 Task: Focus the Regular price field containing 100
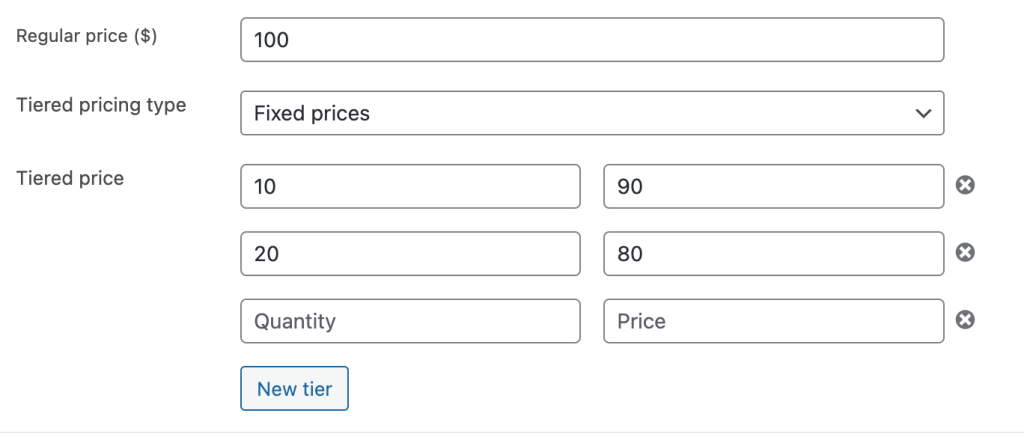(x=592, y=40)
